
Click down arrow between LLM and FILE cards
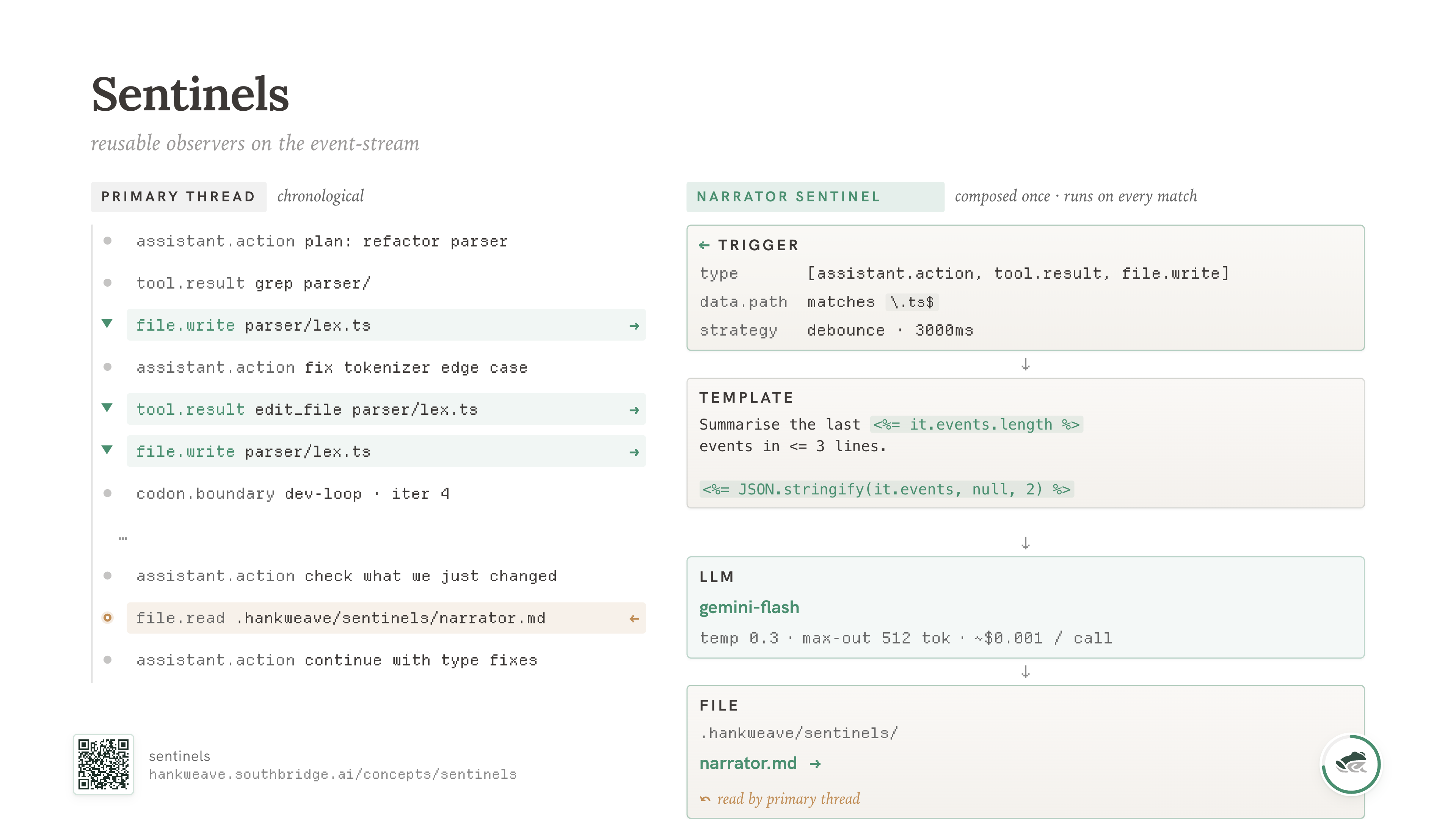pos(1025,672)
